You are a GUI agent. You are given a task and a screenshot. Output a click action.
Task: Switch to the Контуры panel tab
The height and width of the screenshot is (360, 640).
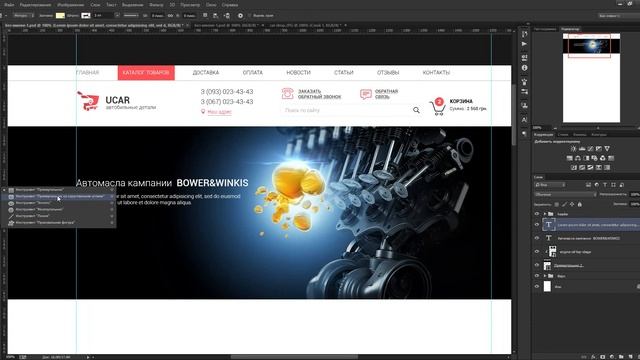click(599, 134)
